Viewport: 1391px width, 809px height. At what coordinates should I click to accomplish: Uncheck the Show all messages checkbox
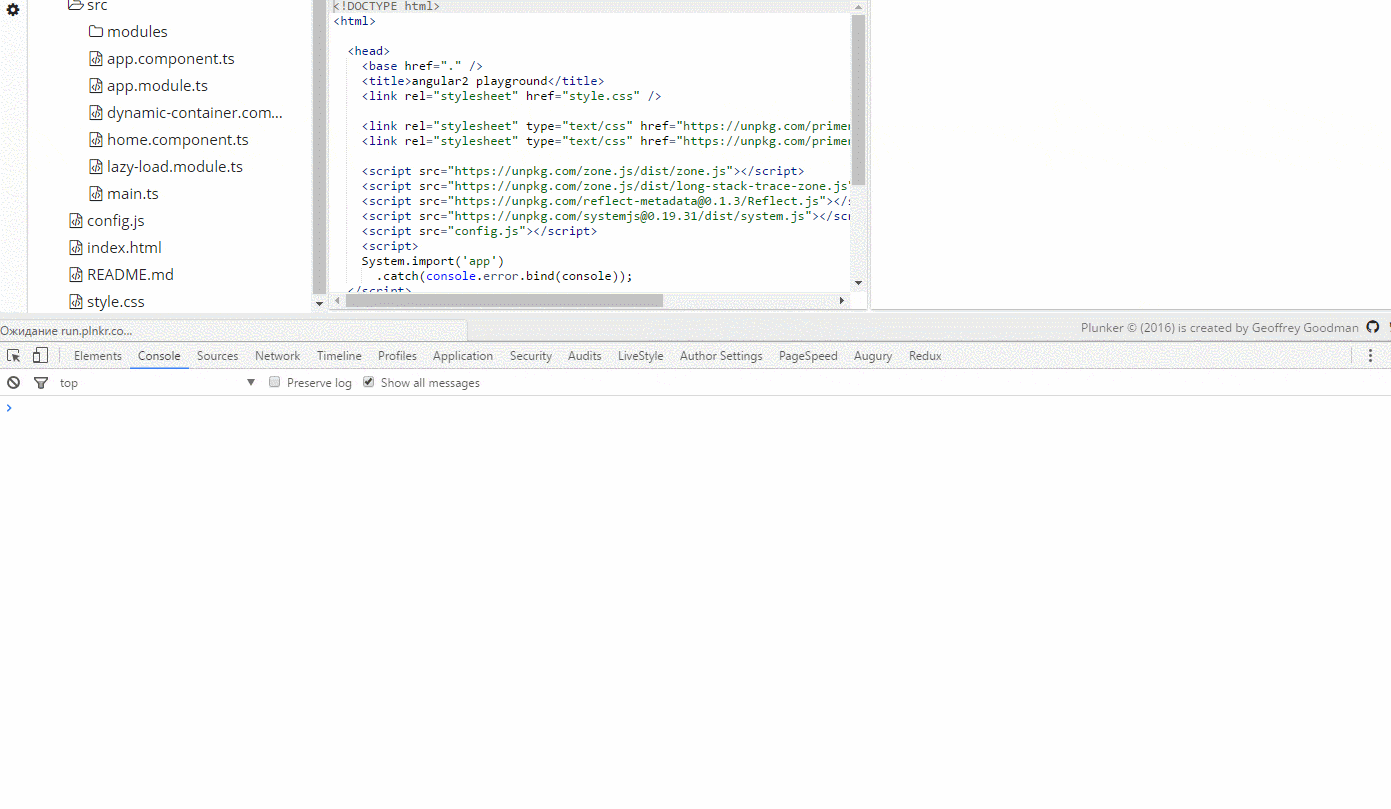369,382
